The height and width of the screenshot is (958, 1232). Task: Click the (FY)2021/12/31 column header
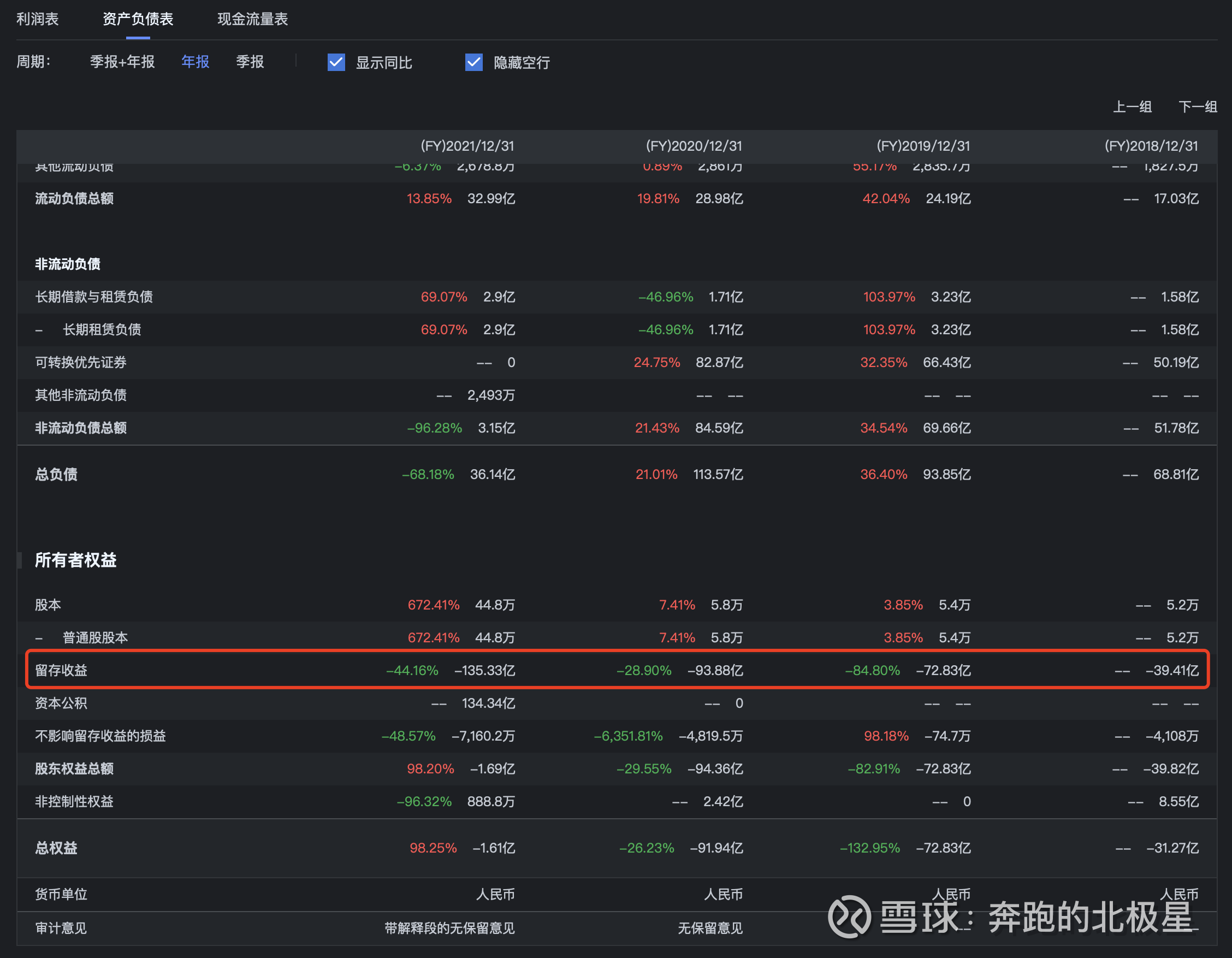point(467,146)
